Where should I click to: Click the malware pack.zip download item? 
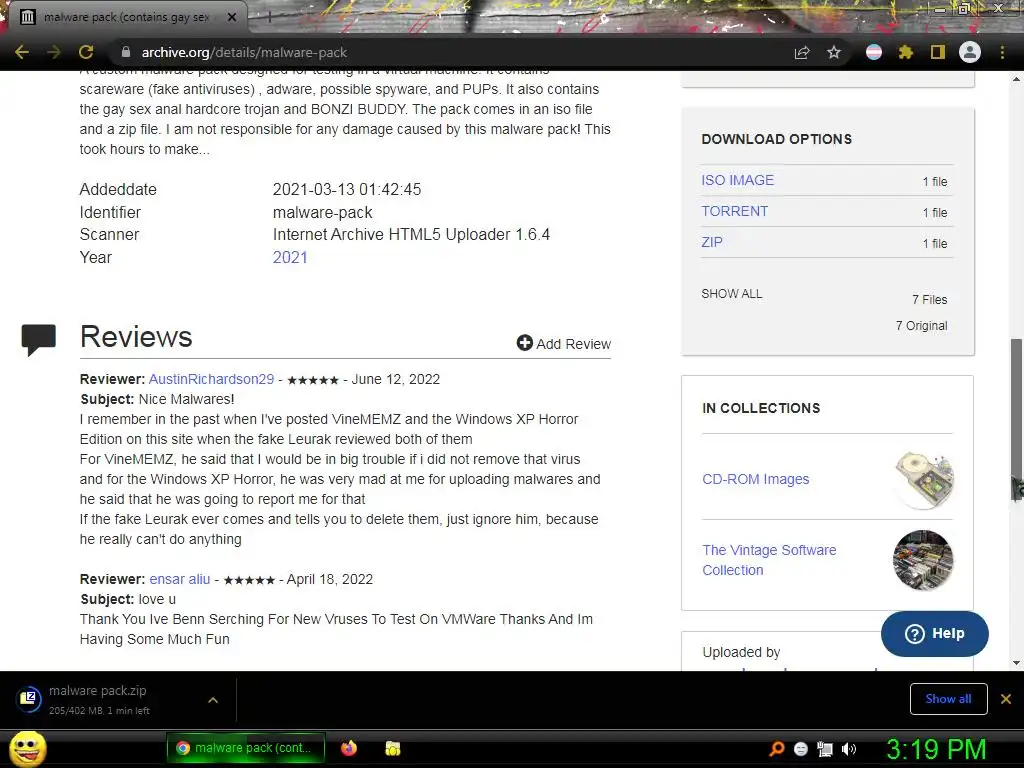(x=98, y=699)
